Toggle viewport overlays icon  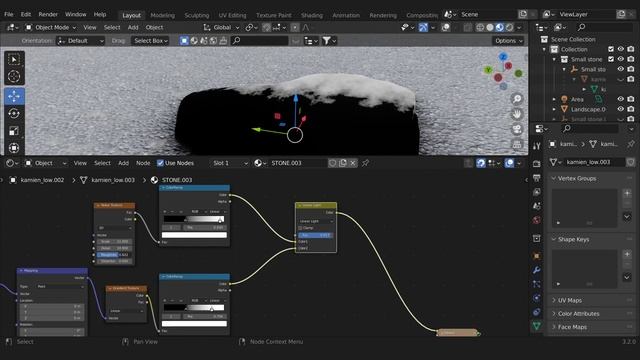click(x=446, y=27)
